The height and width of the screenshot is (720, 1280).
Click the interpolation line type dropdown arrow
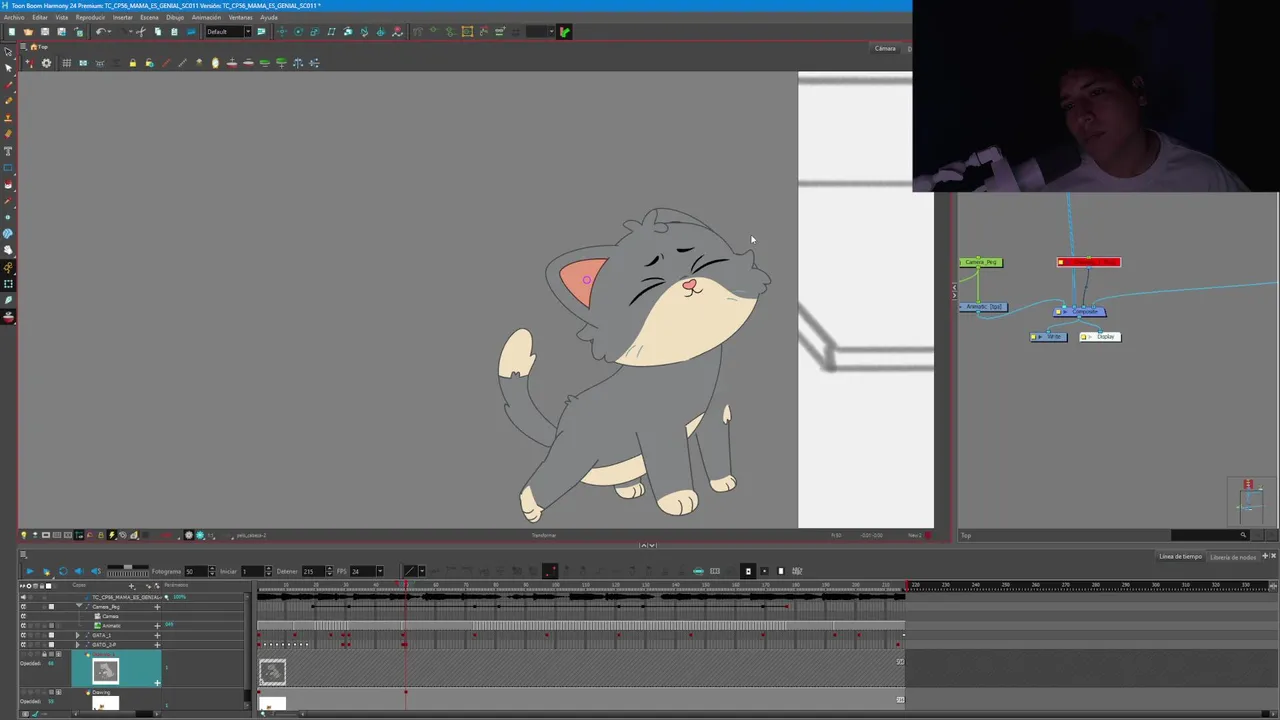pyautogui.click(x=422, y=571)
